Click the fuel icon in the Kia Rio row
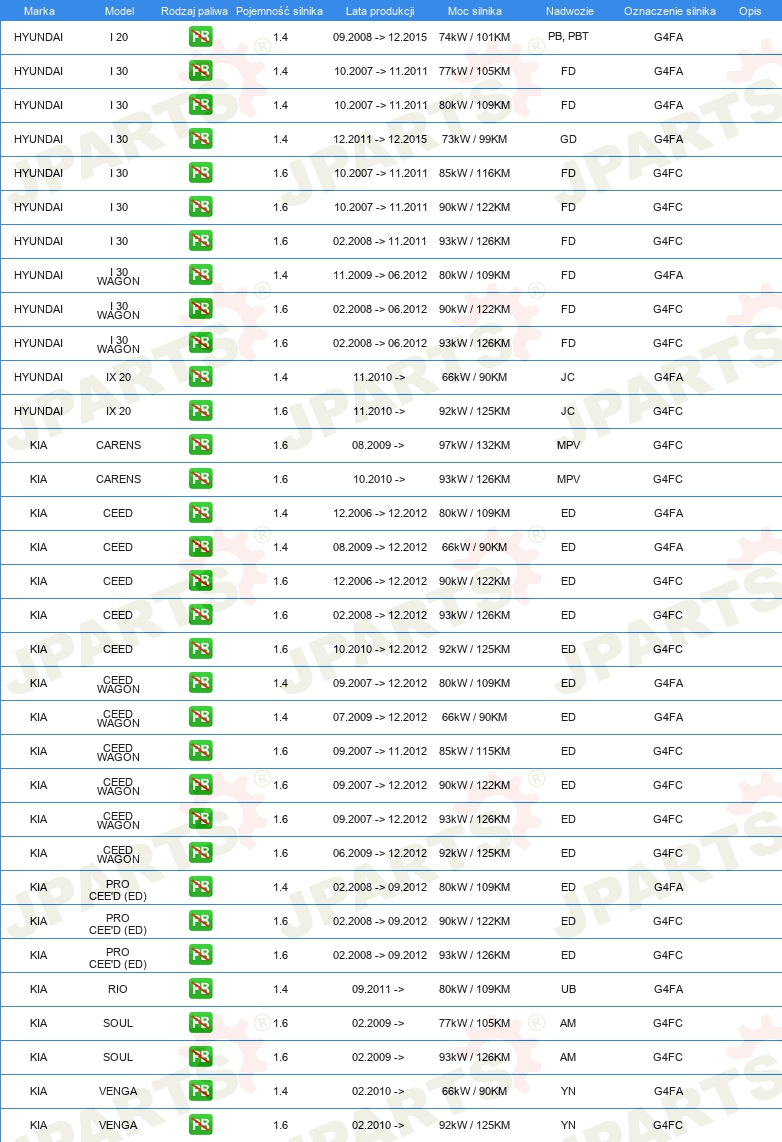The image size is (782, 1142). [200, 988]
